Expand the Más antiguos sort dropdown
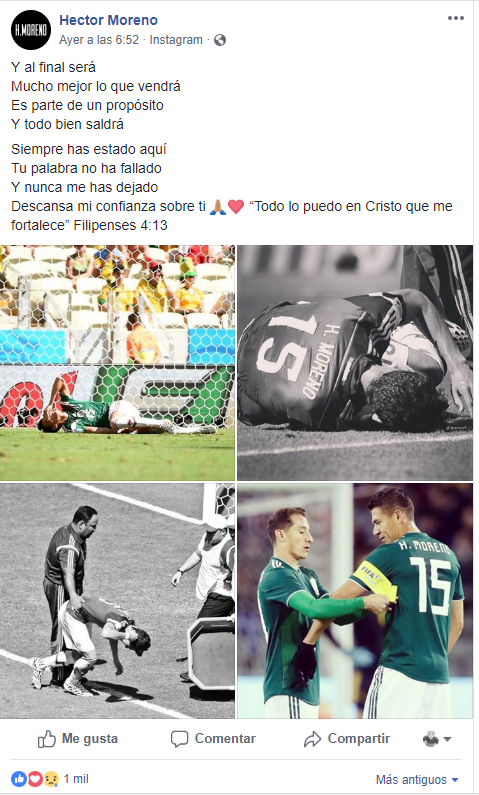 click(417, 779)
